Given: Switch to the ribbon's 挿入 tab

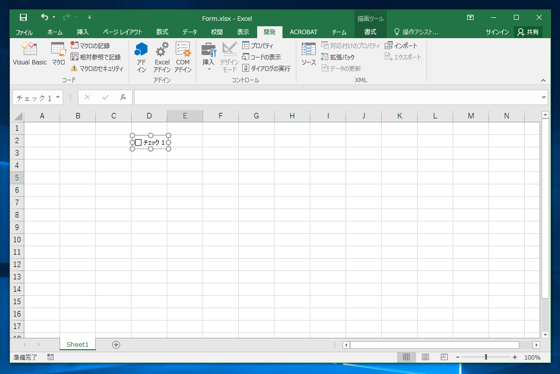Looking at the screenshot, I should click(x=82, y=32).
